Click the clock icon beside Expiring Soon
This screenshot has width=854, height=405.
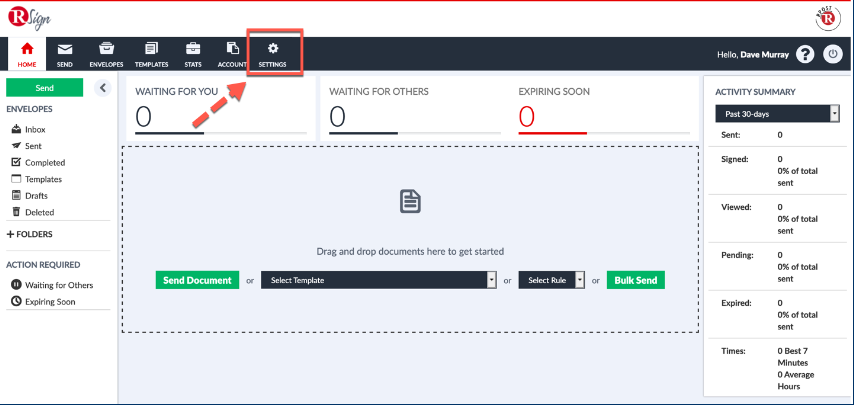point(16,301)
